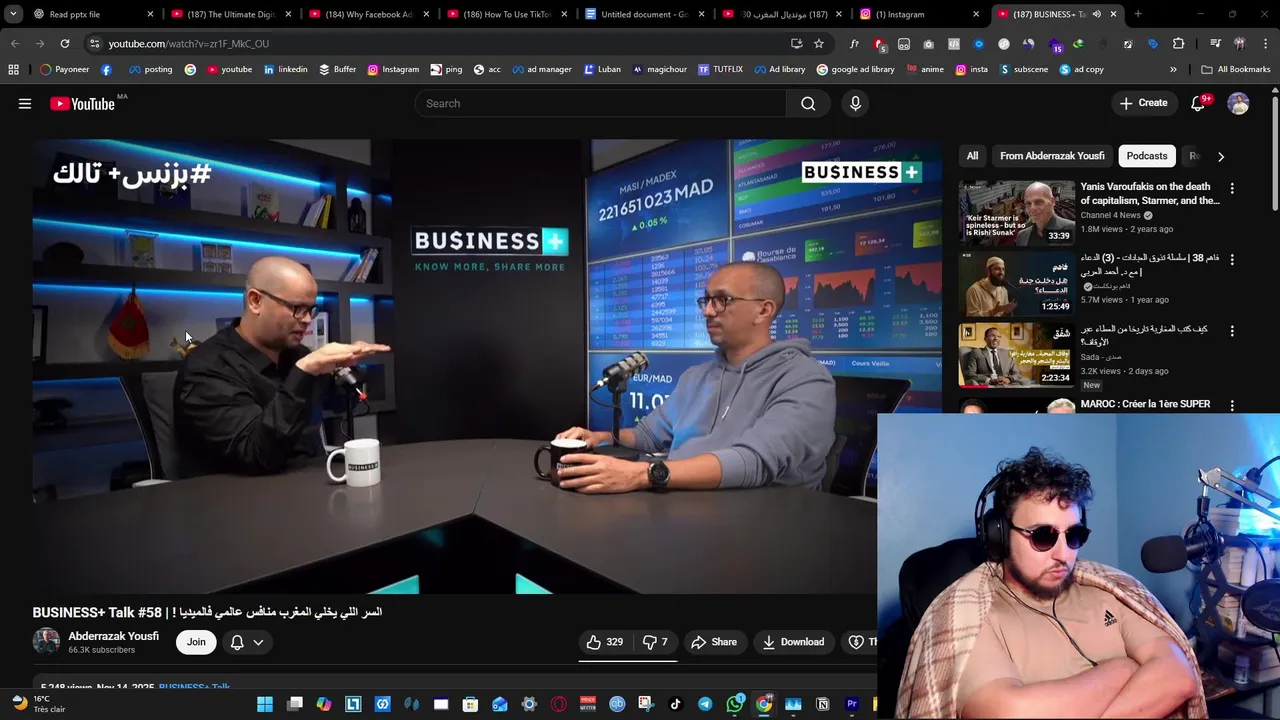Image resolution: width=1280 pixels, height=720 pixels.
Task: Open the media controls toolbar icon
Action: (x=1215, y=44)
